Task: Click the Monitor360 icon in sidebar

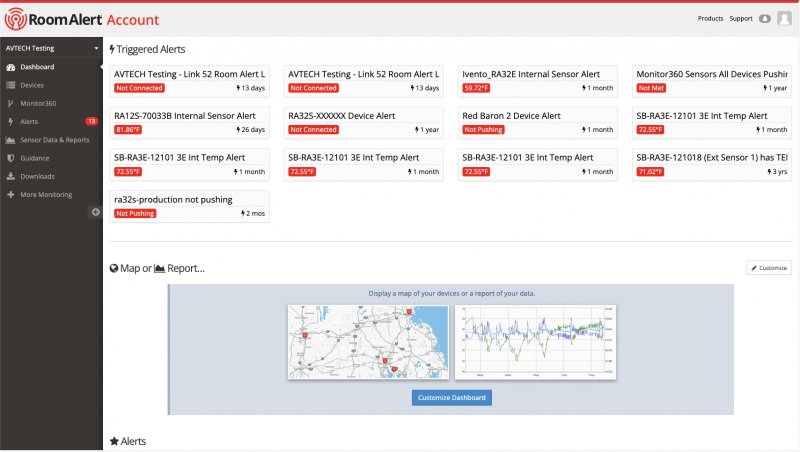Action: click(11, 104)
